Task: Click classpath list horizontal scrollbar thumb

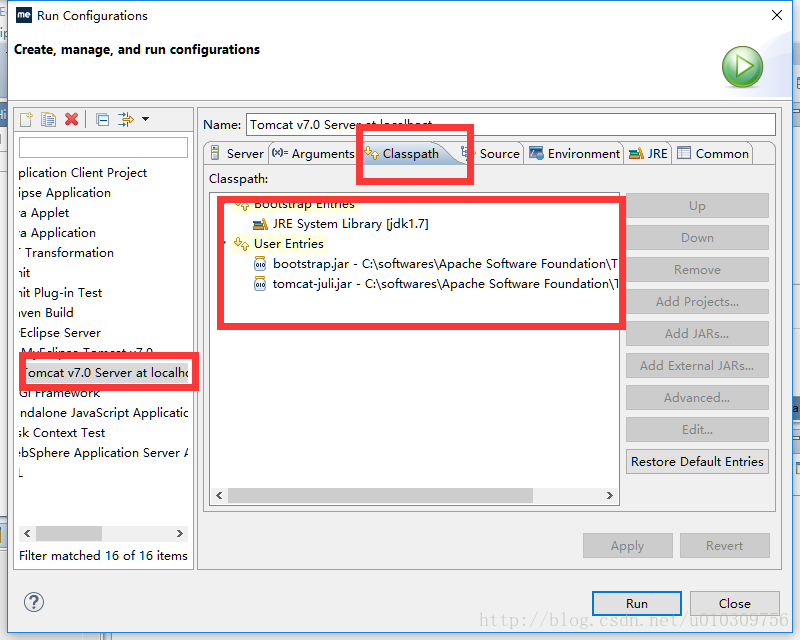Action: coord(380,495)
